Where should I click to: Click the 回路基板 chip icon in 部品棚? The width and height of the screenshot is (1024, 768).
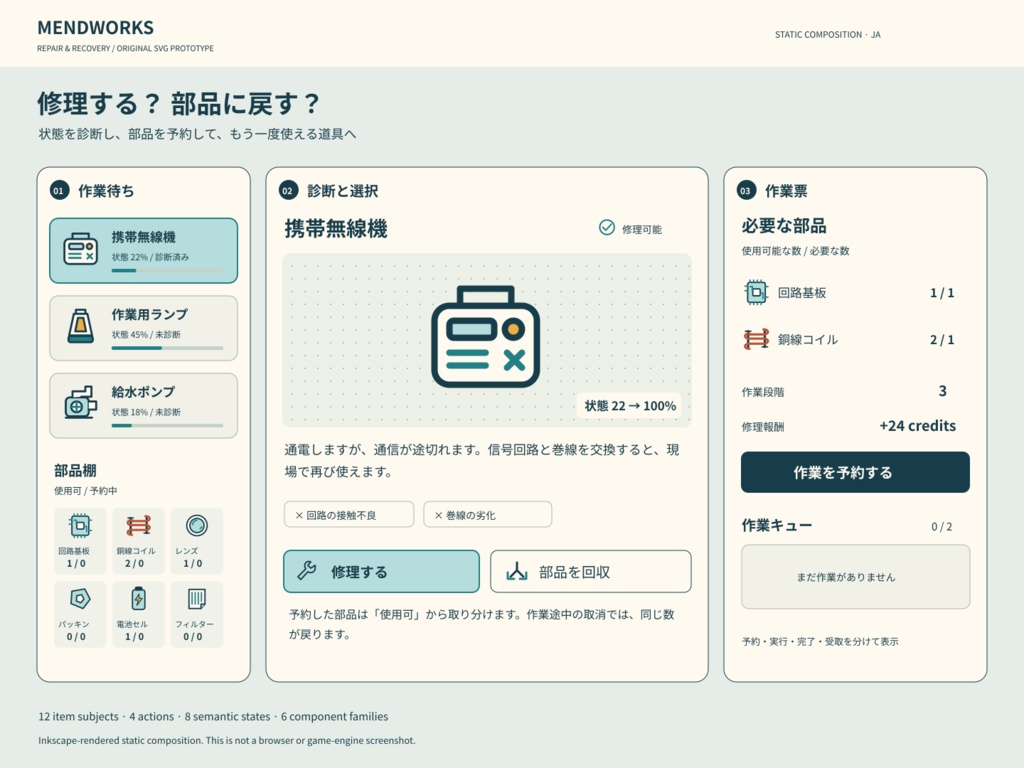[80, 525]
